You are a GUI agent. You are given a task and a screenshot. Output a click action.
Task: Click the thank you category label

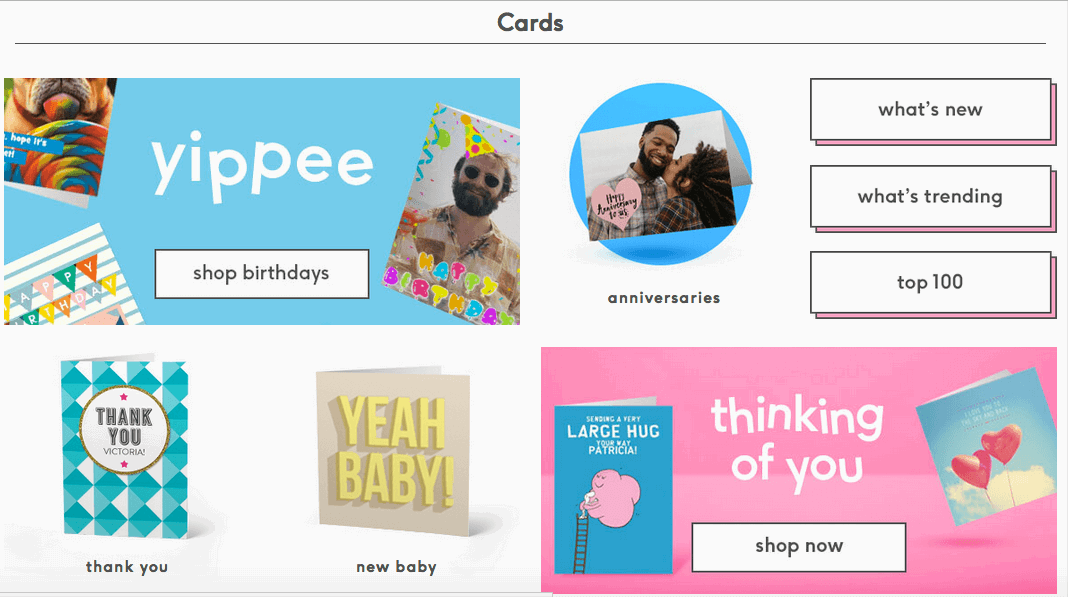click(x=127, y=567)
